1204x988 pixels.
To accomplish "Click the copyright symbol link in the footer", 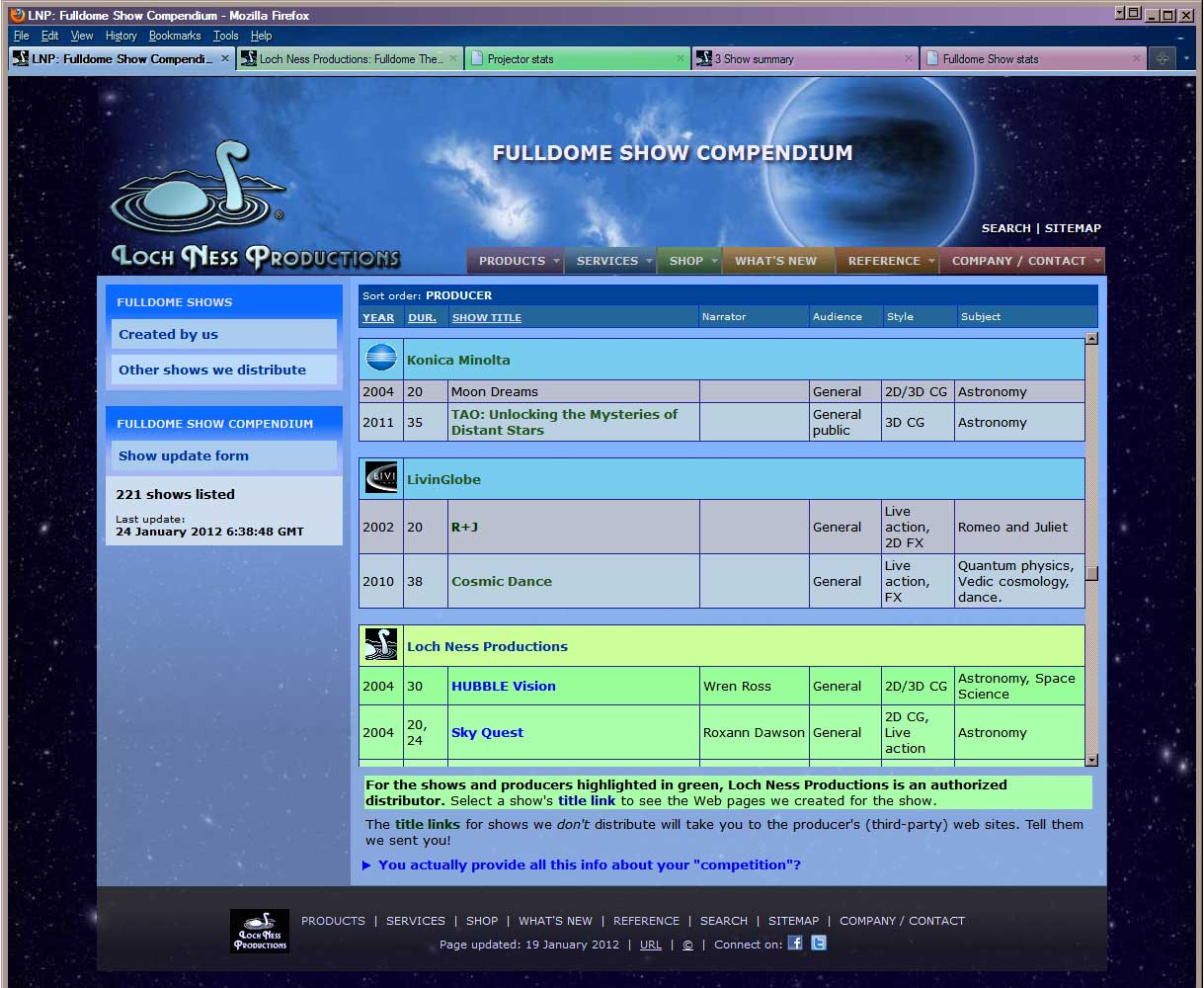I will click(x=687, y=945).
